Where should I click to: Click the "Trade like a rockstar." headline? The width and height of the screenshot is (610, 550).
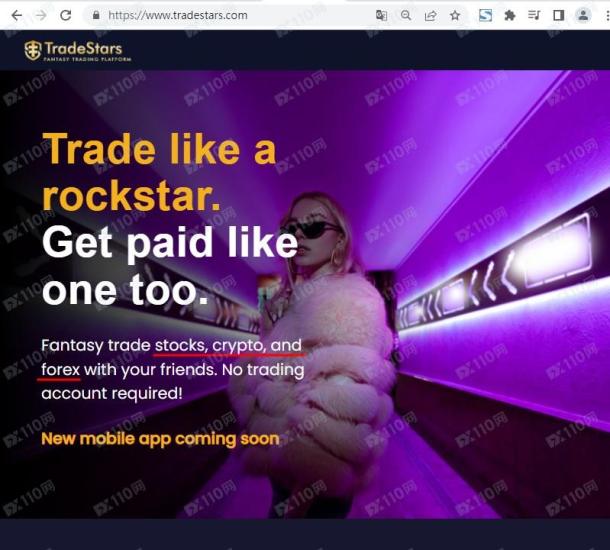[160, 172]
